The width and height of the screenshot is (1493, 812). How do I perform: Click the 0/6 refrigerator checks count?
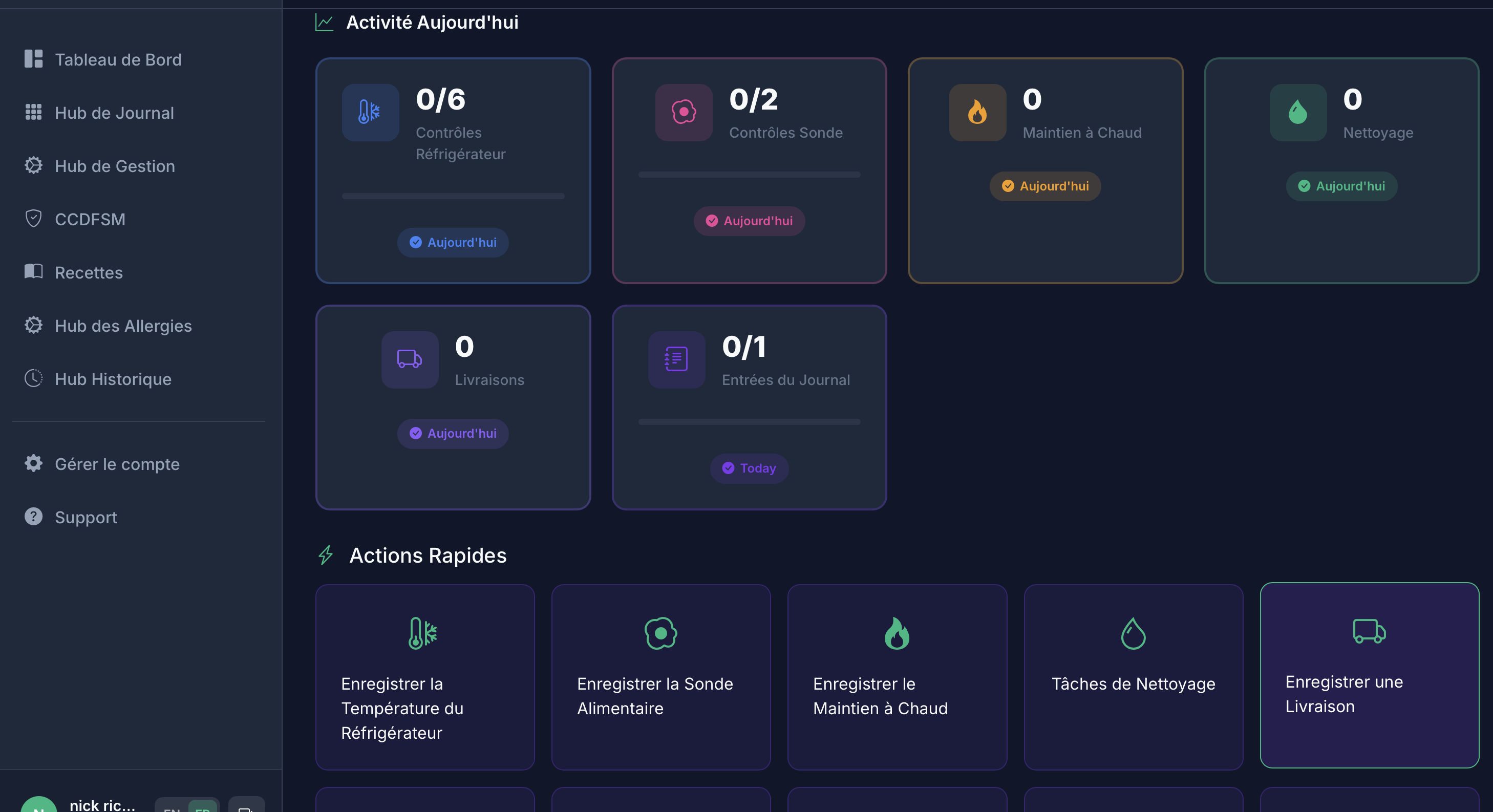440,99
